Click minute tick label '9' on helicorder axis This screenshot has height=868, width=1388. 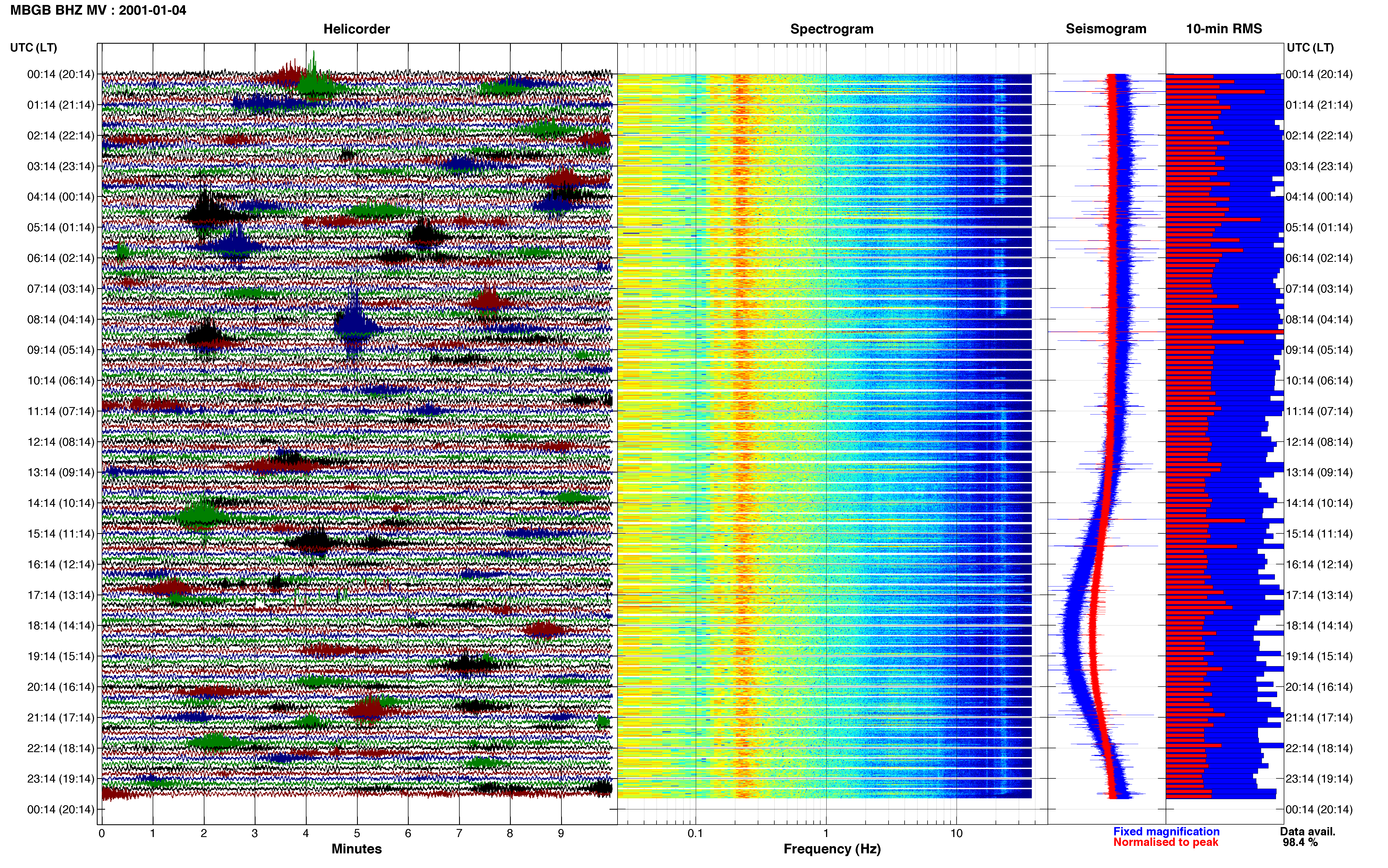561,833
